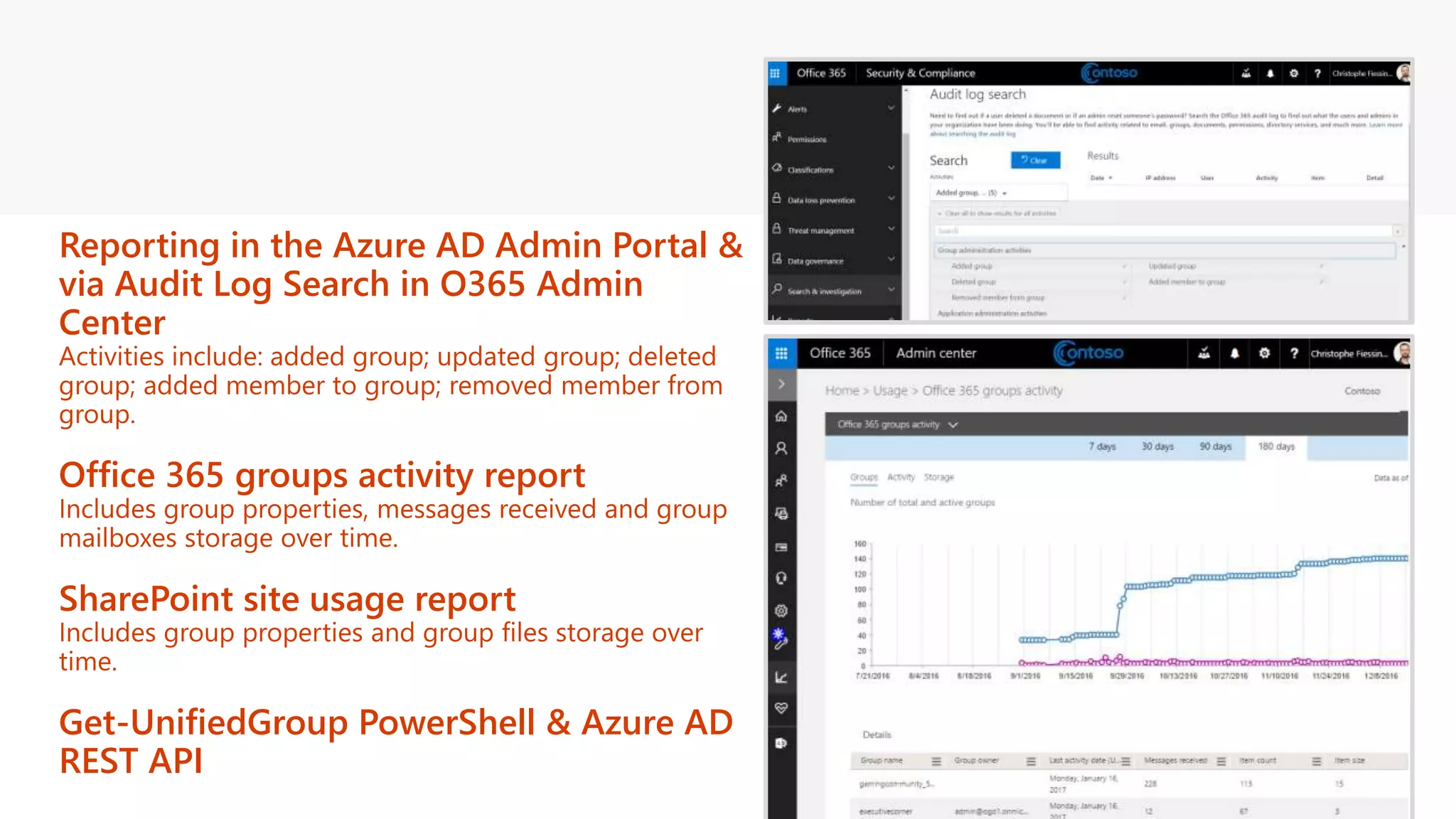Click the activities search input field

coord(1162,231)
